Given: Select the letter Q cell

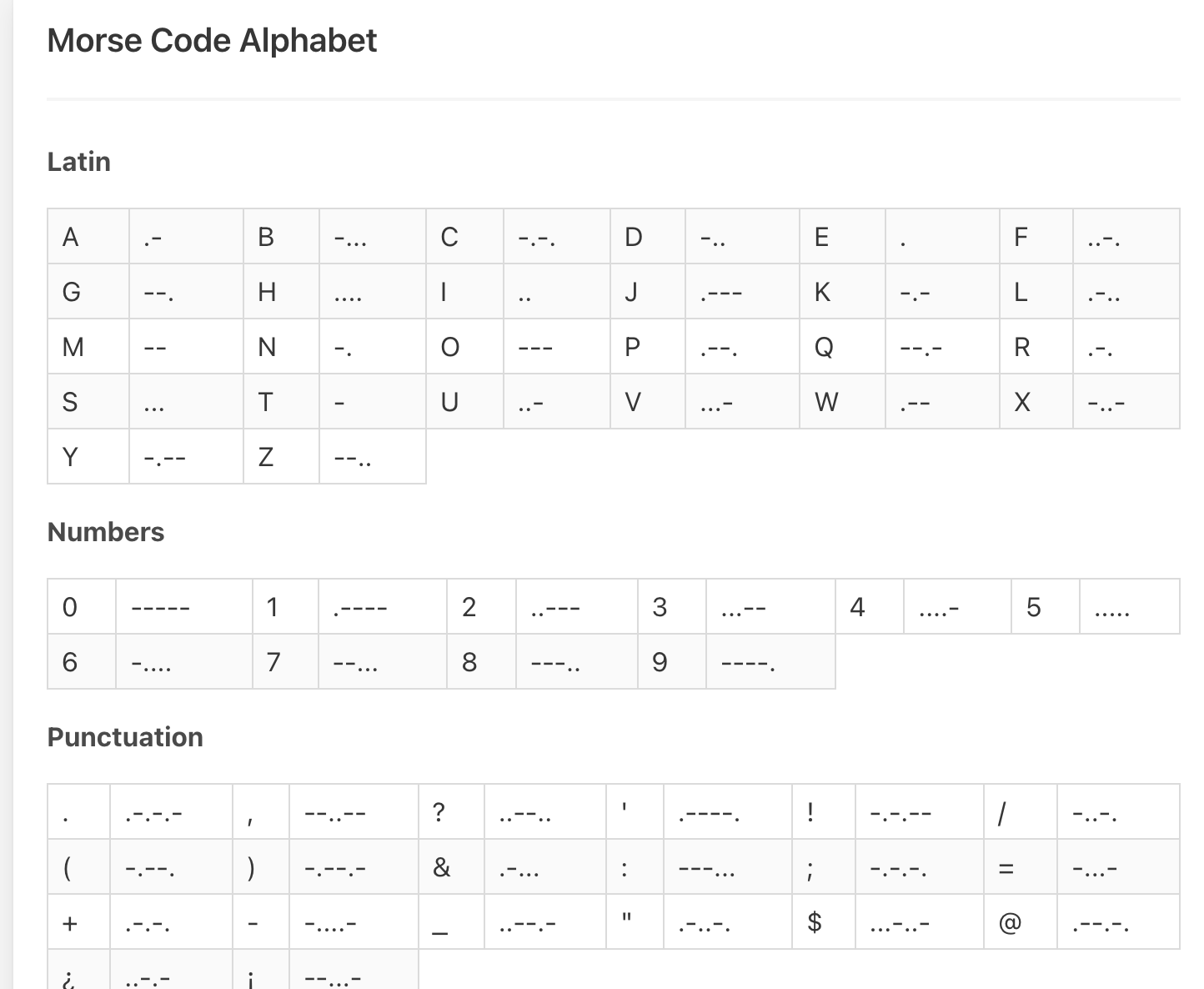Looking at the screenshot, I should (x=842, y=347).
